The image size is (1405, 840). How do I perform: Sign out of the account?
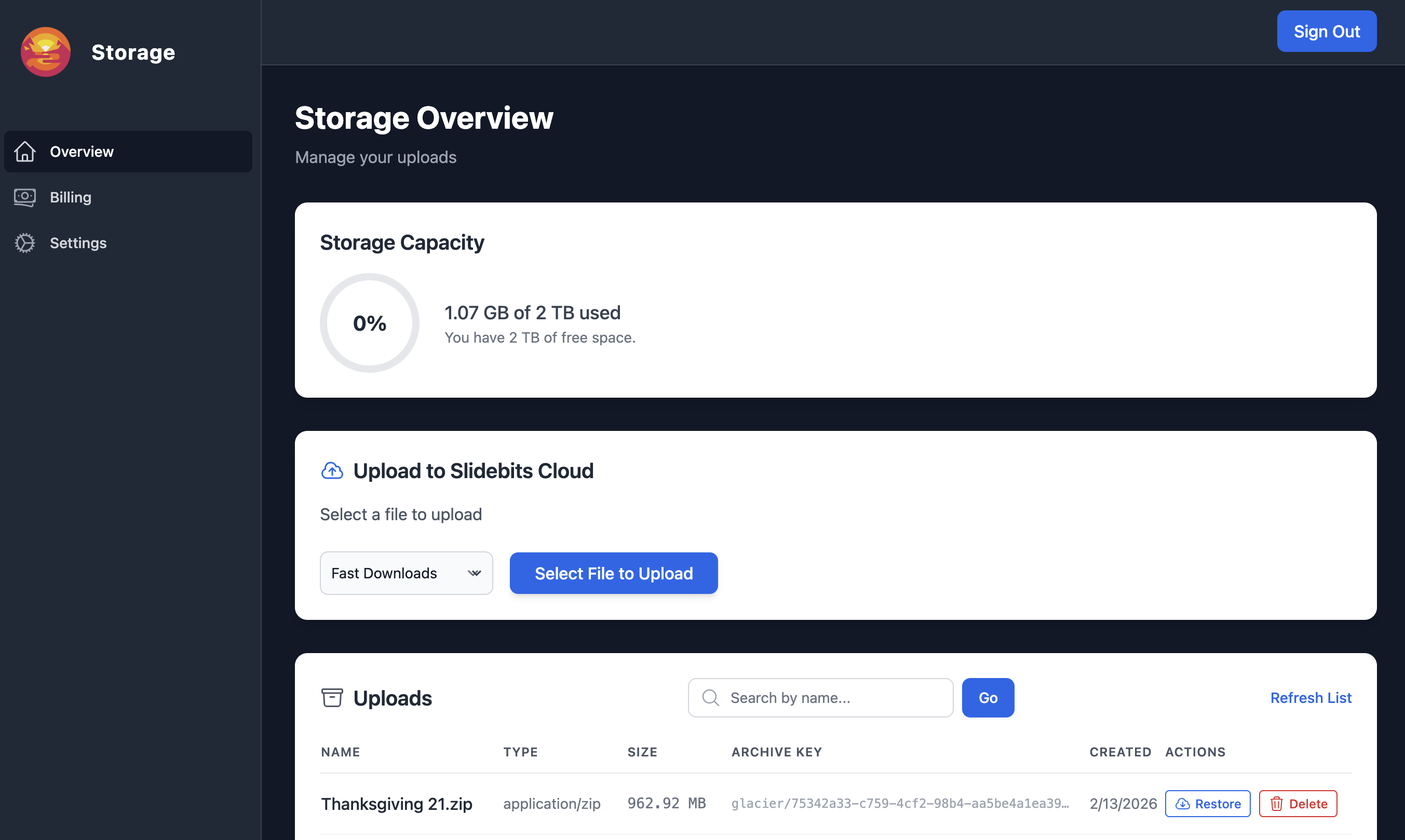point(1326,31)
